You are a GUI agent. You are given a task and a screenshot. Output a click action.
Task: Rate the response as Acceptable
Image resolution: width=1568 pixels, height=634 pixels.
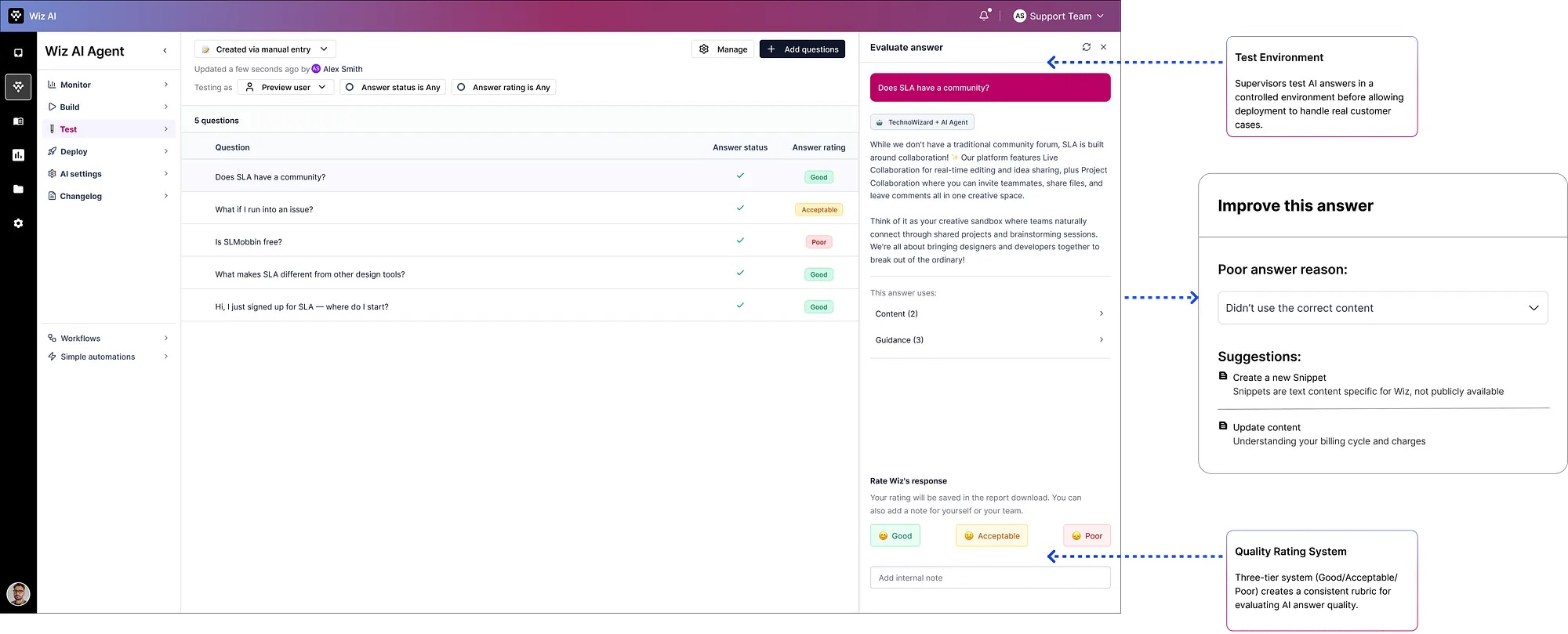pos(992,536)
